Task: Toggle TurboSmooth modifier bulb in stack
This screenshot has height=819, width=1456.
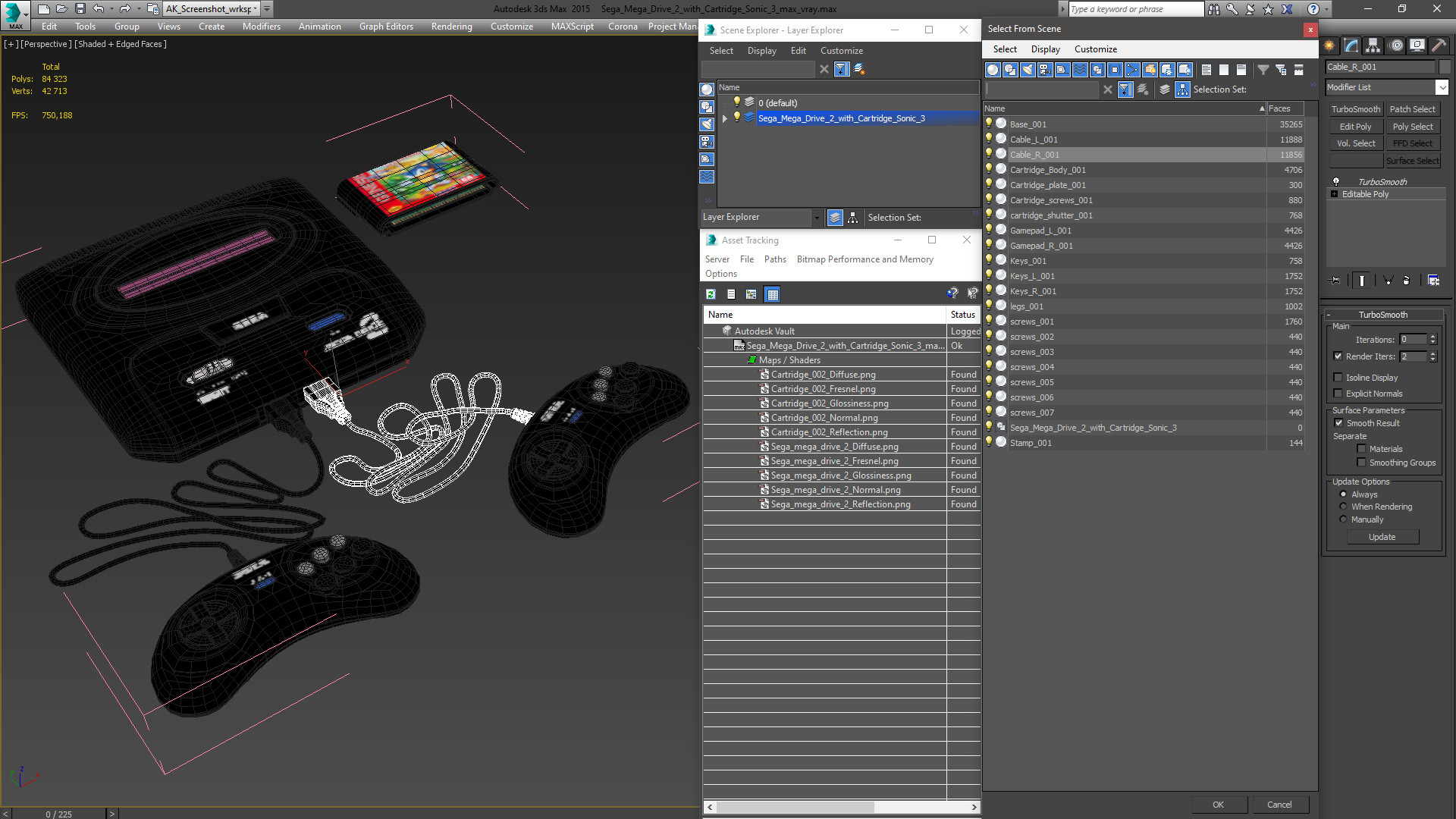Action: coord(1336,182)
